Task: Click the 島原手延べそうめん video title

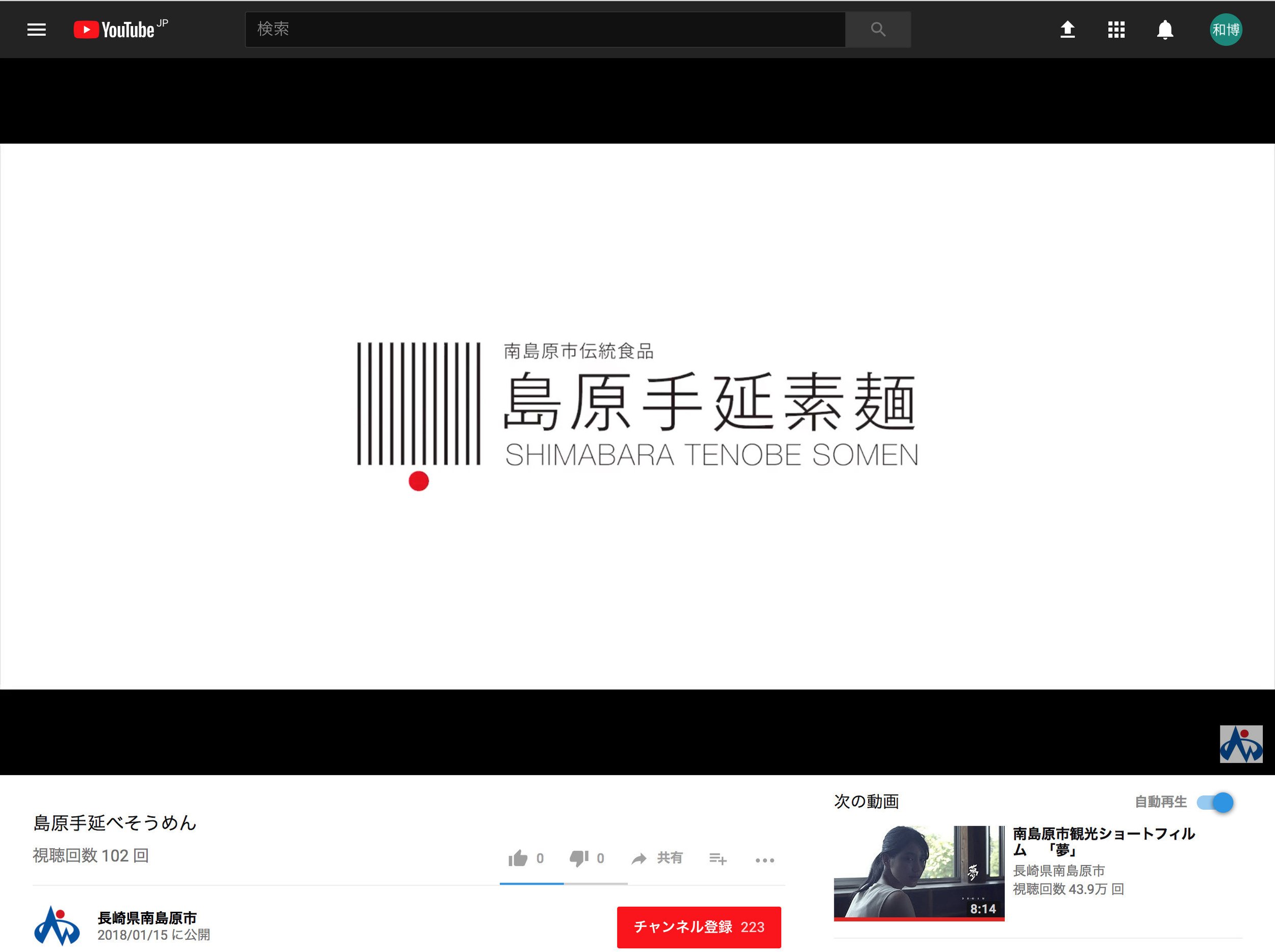Action: (x=115, y=823)
